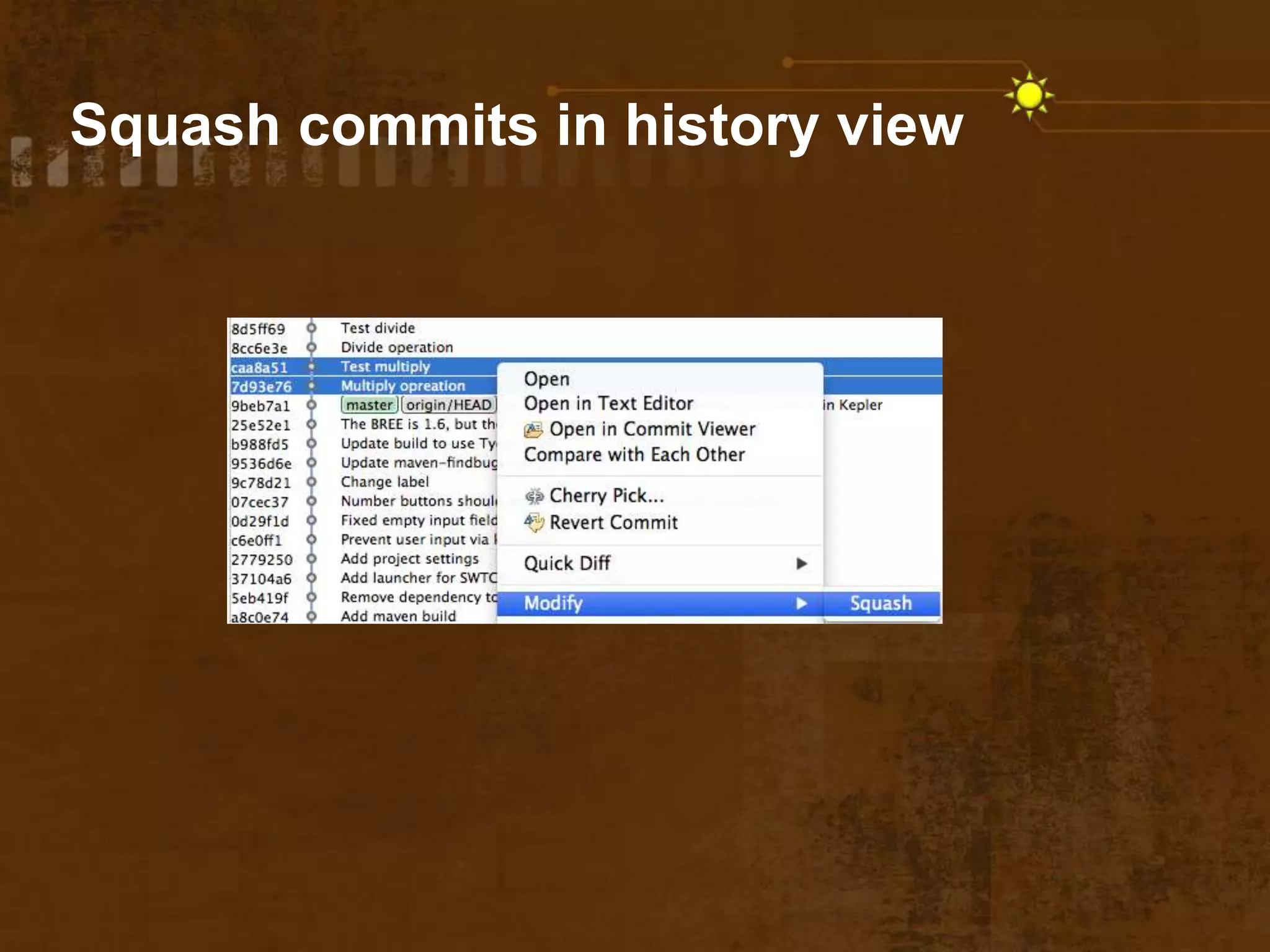Select Open in Commit Viewer text
1270x952 pixels.
point(652,429)
